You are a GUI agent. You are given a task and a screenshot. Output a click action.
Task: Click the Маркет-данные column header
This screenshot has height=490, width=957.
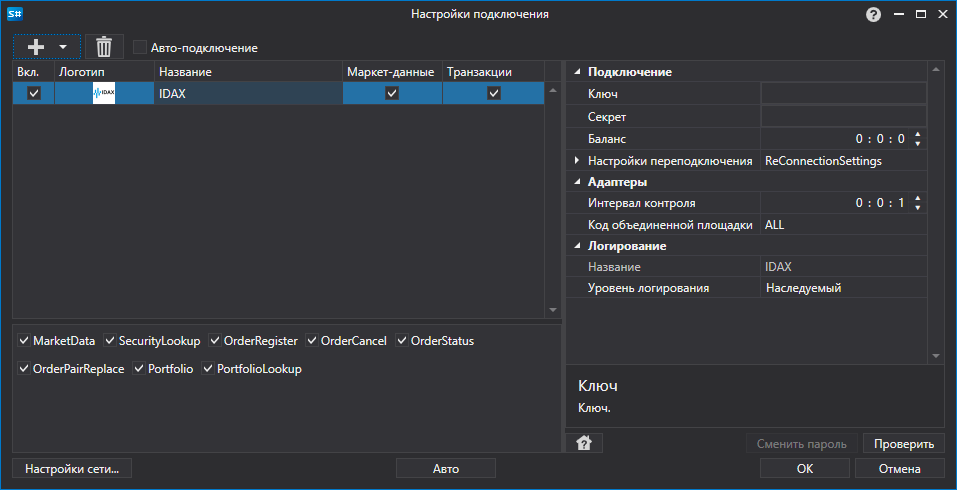pyautogui.click(x=392, y=72)
